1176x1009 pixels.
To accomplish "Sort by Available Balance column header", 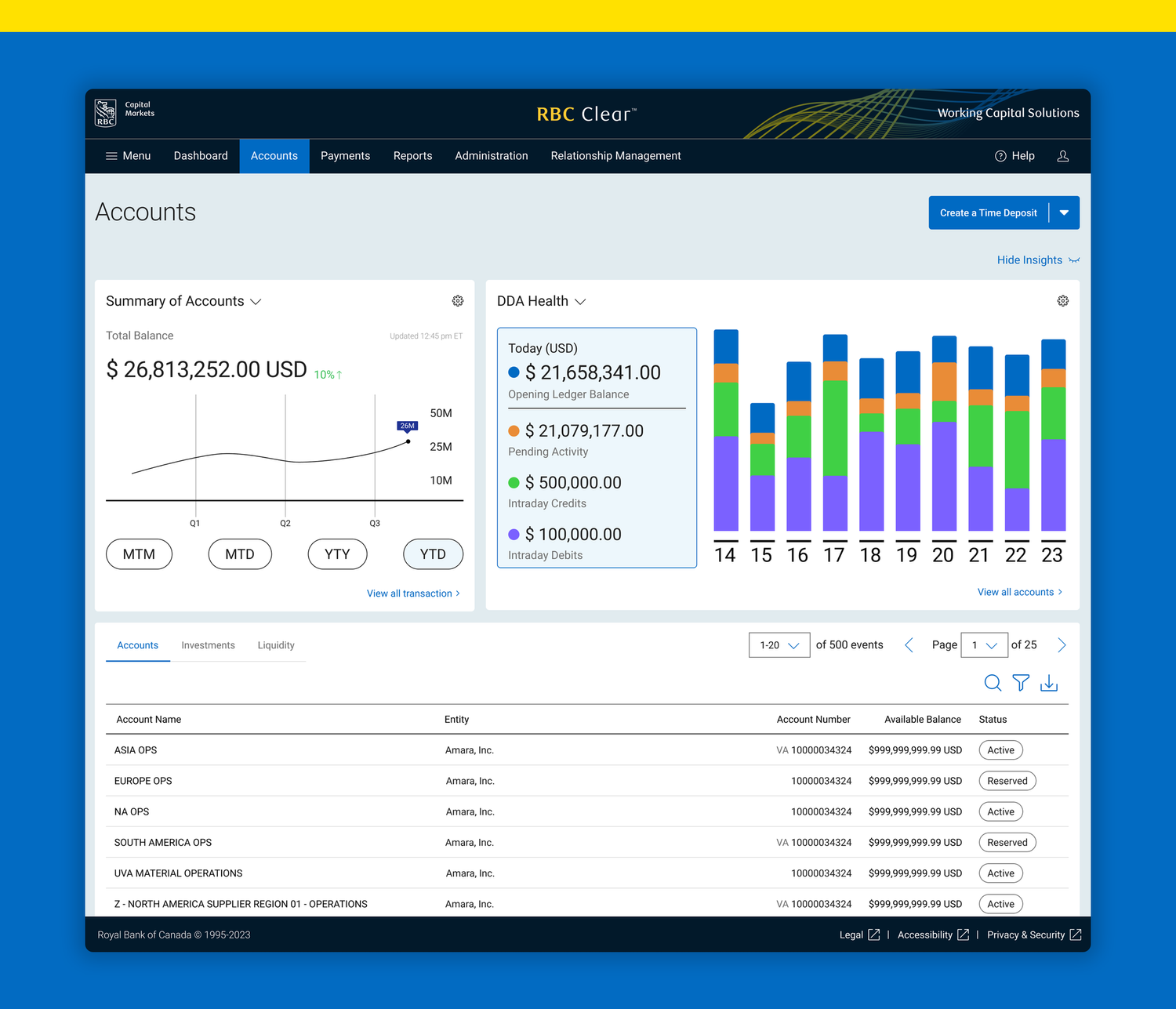I will point(923,720).
